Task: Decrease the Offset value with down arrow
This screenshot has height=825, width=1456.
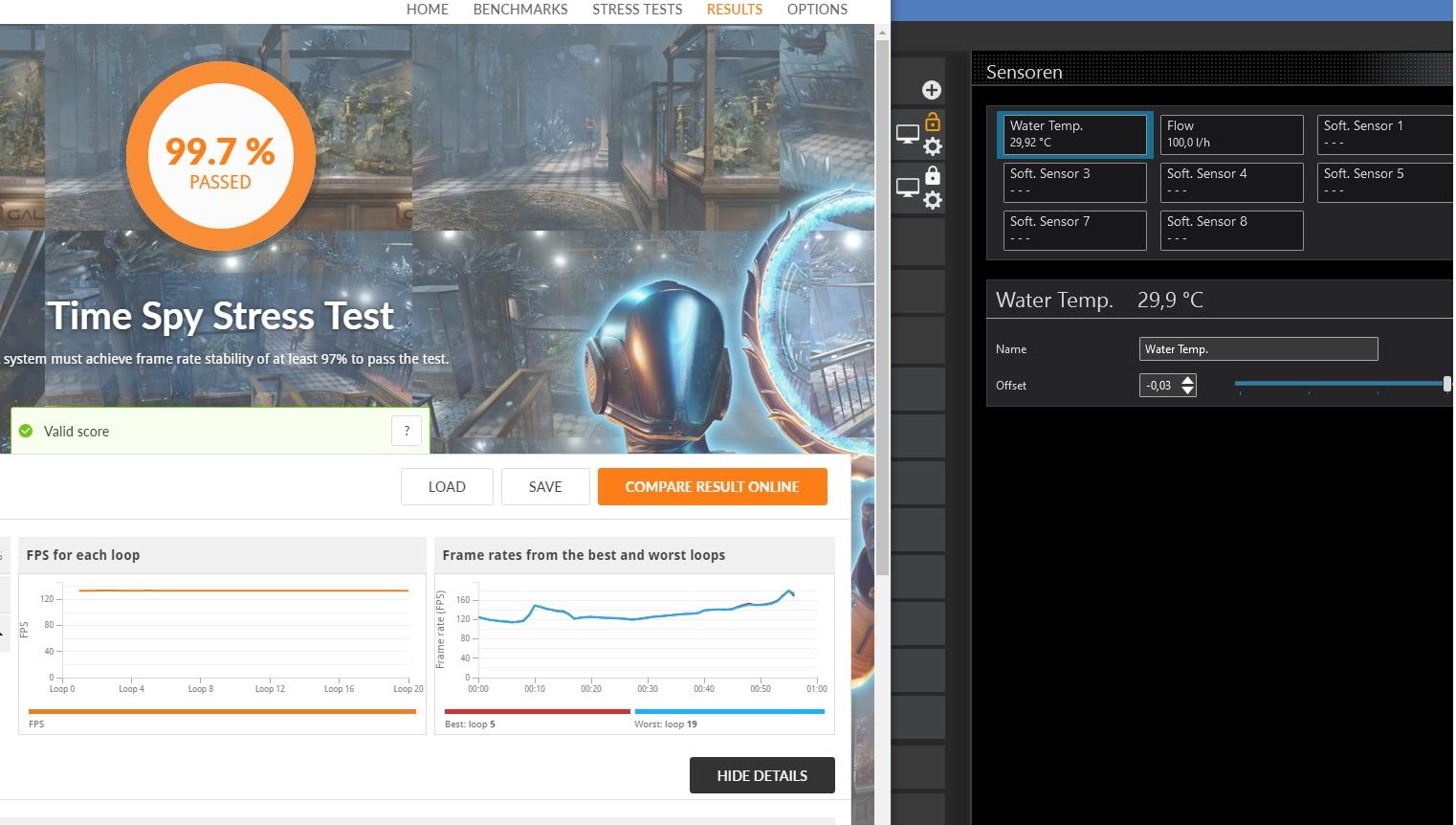Action: click(1188, 390)
